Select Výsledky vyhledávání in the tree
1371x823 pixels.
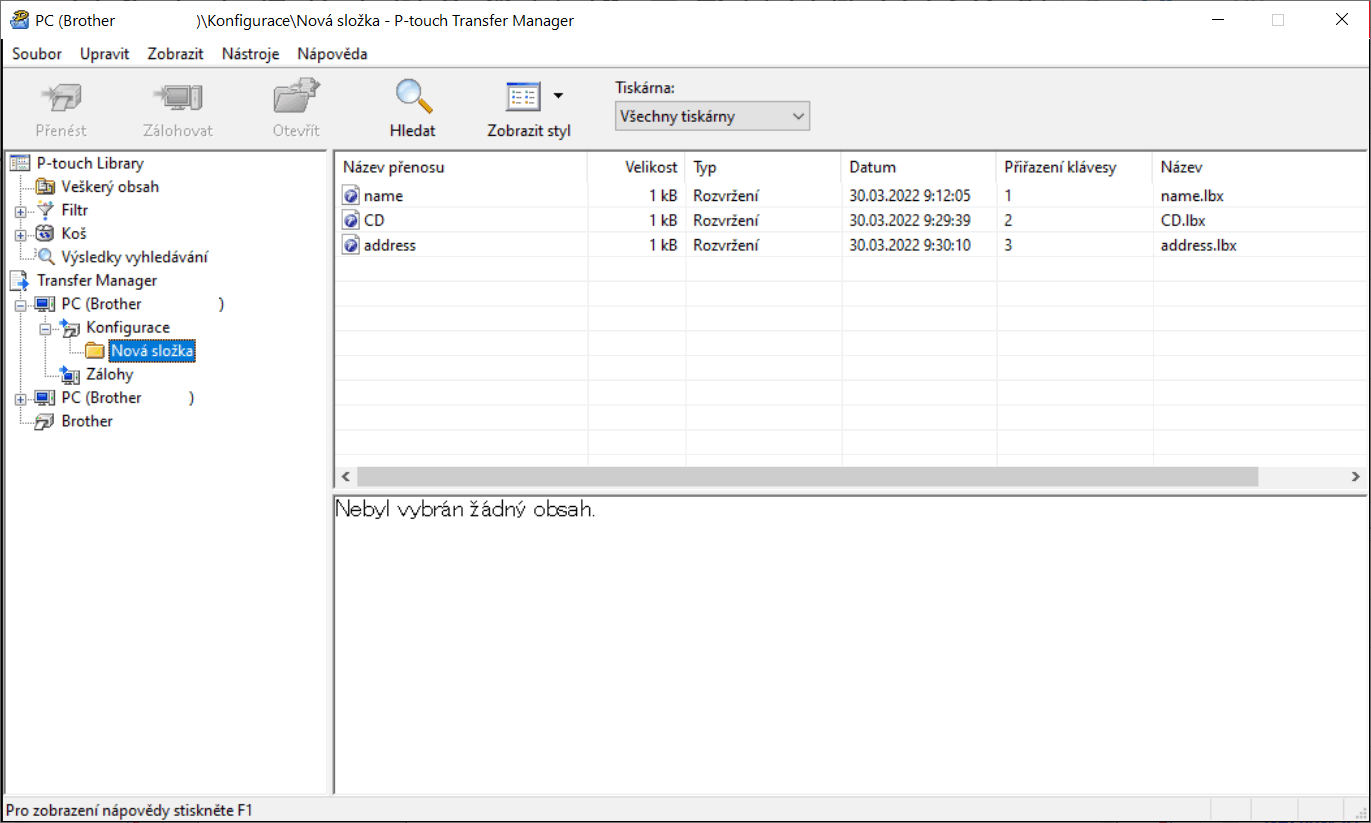[x=135, y=257]
